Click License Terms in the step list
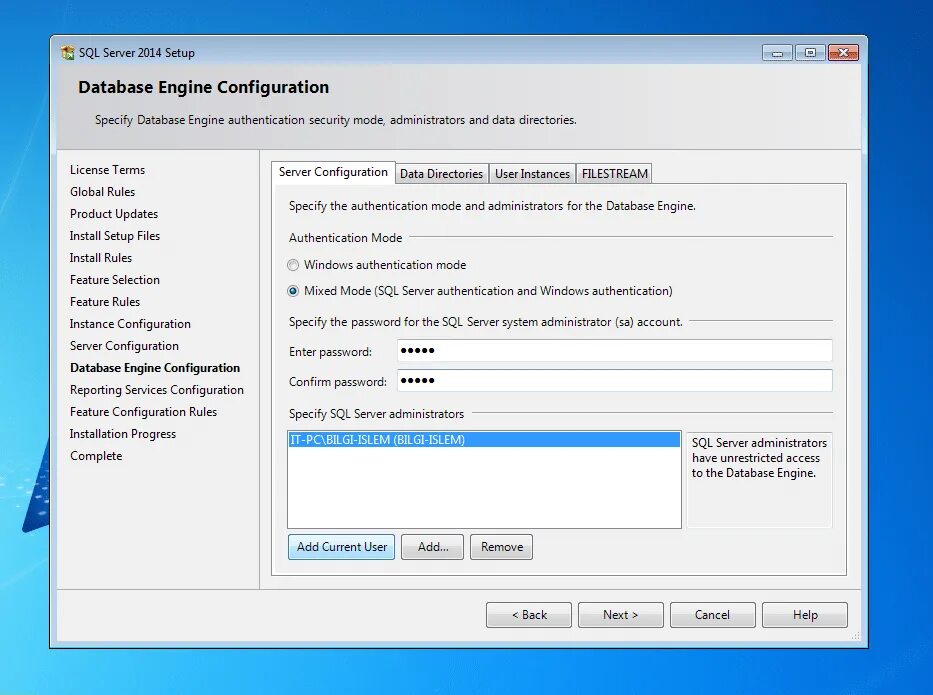The height and width of the screenshot is (695, 933). click(x=108, y=170)
